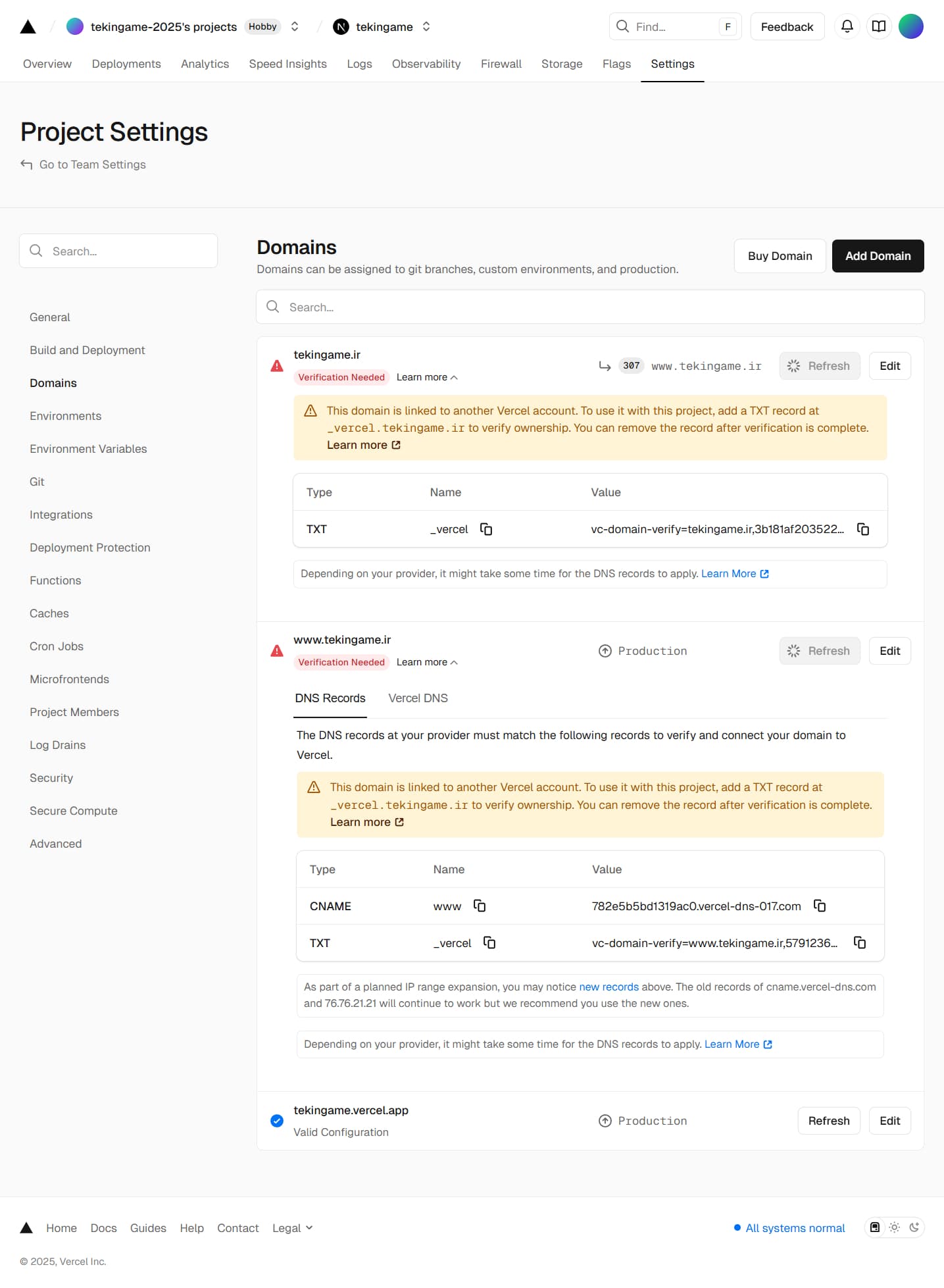
Task: Copy the vercel-dns-017.com CNAME value
Action: coord(820,906)
